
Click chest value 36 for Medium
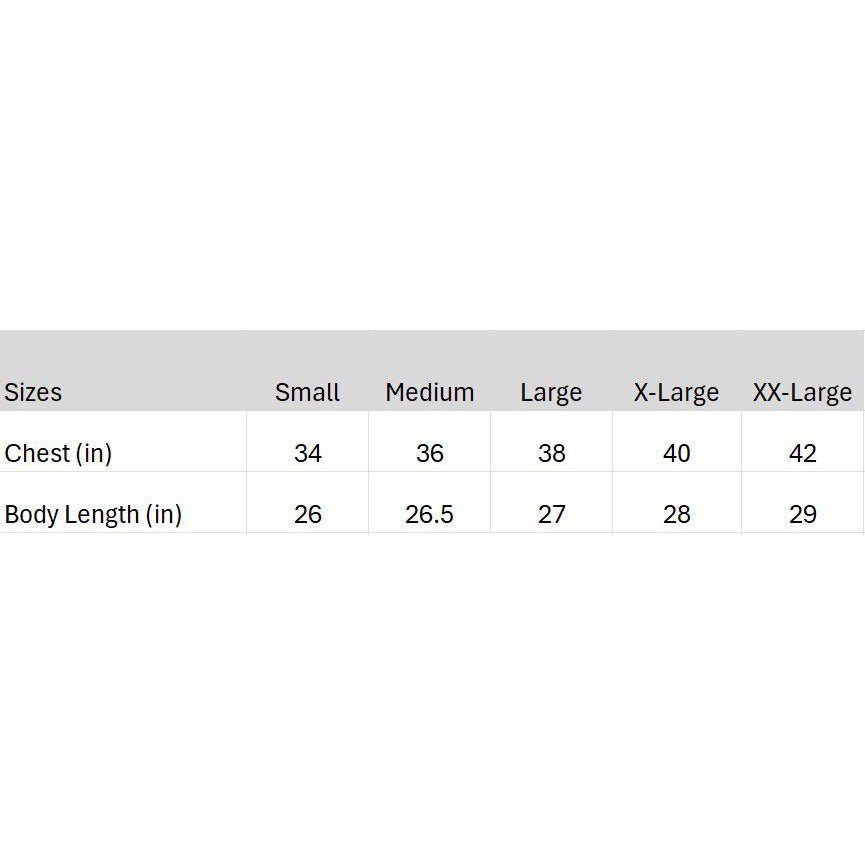tap(430, 453)
